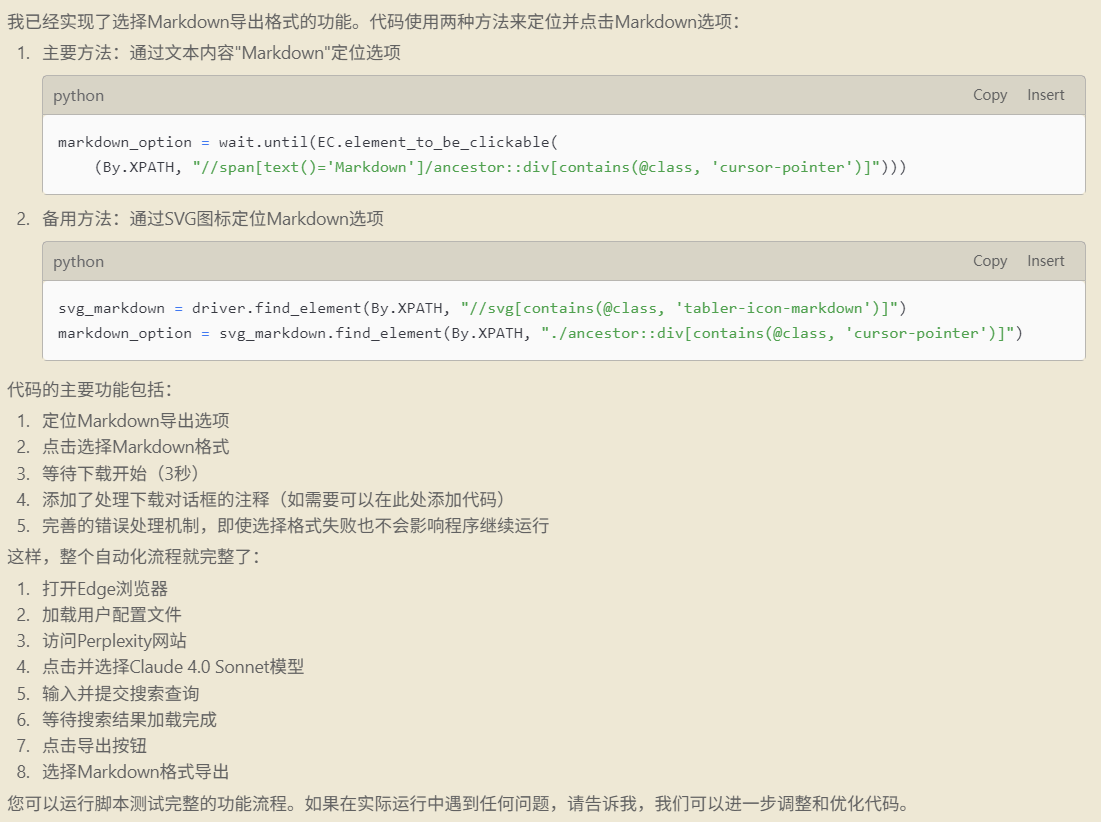Copy the first python code block
The height and width of the screenshot is (822, 1101).
(x=989, y=95)
